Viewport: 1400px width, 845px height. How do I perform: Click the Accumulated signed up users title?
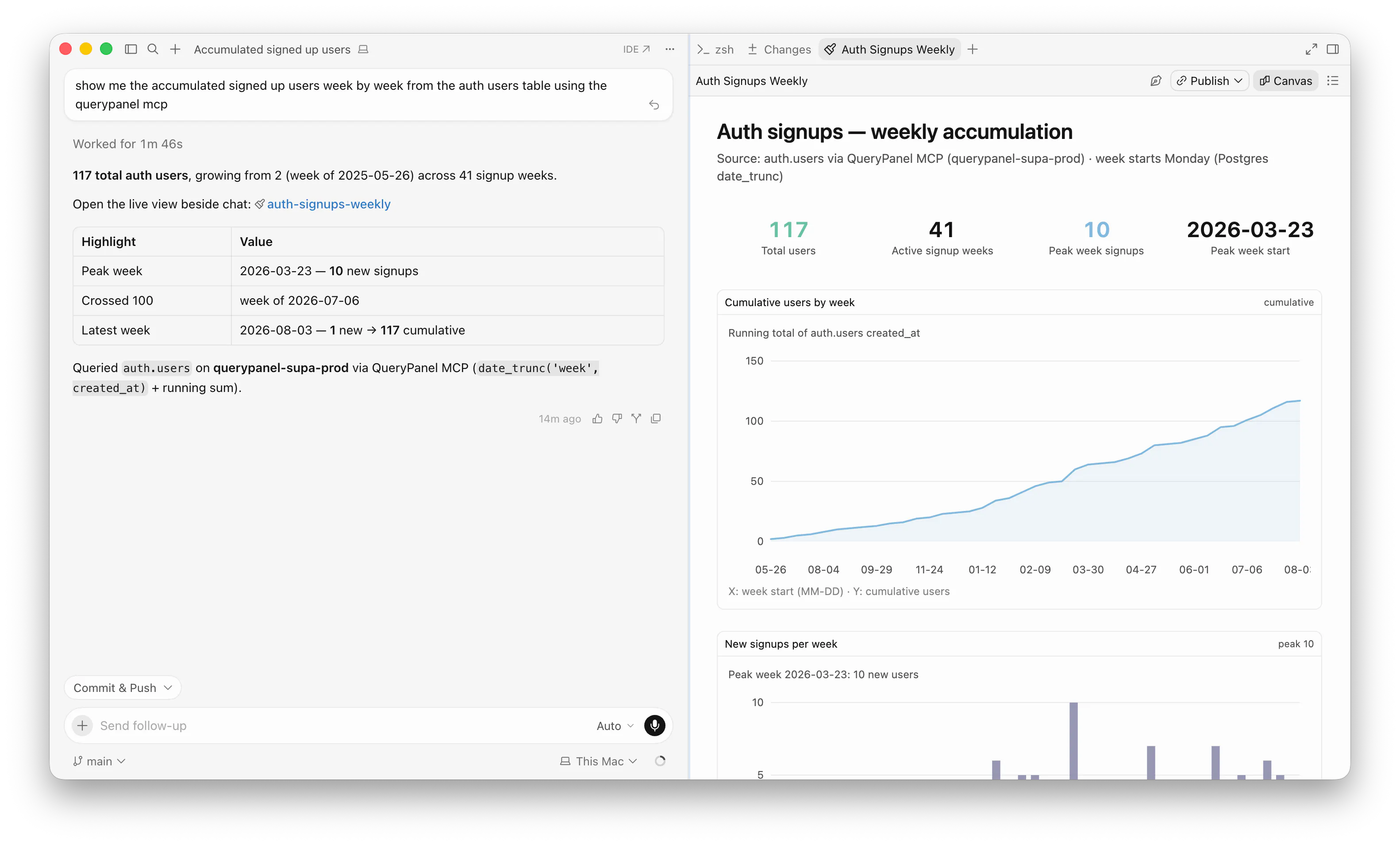(272, 50)
